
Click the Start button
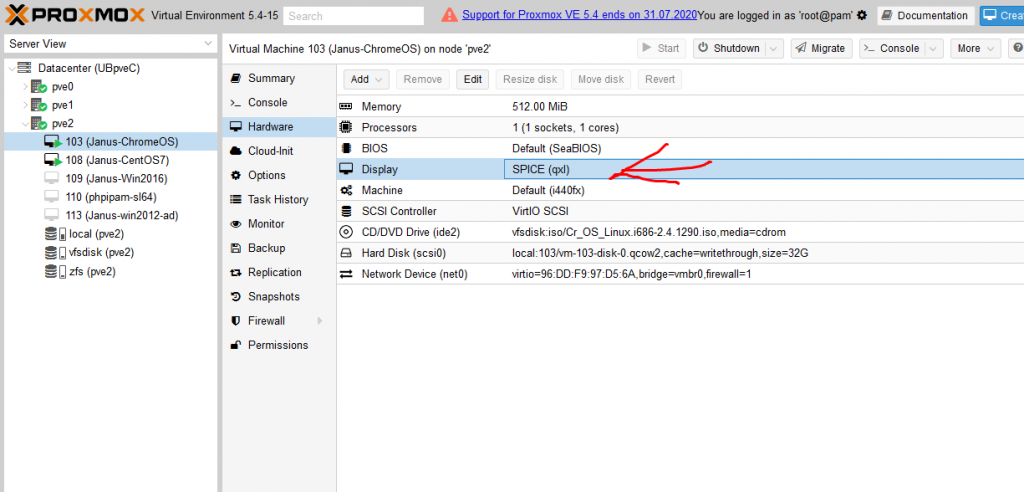(x=661, y=48)
